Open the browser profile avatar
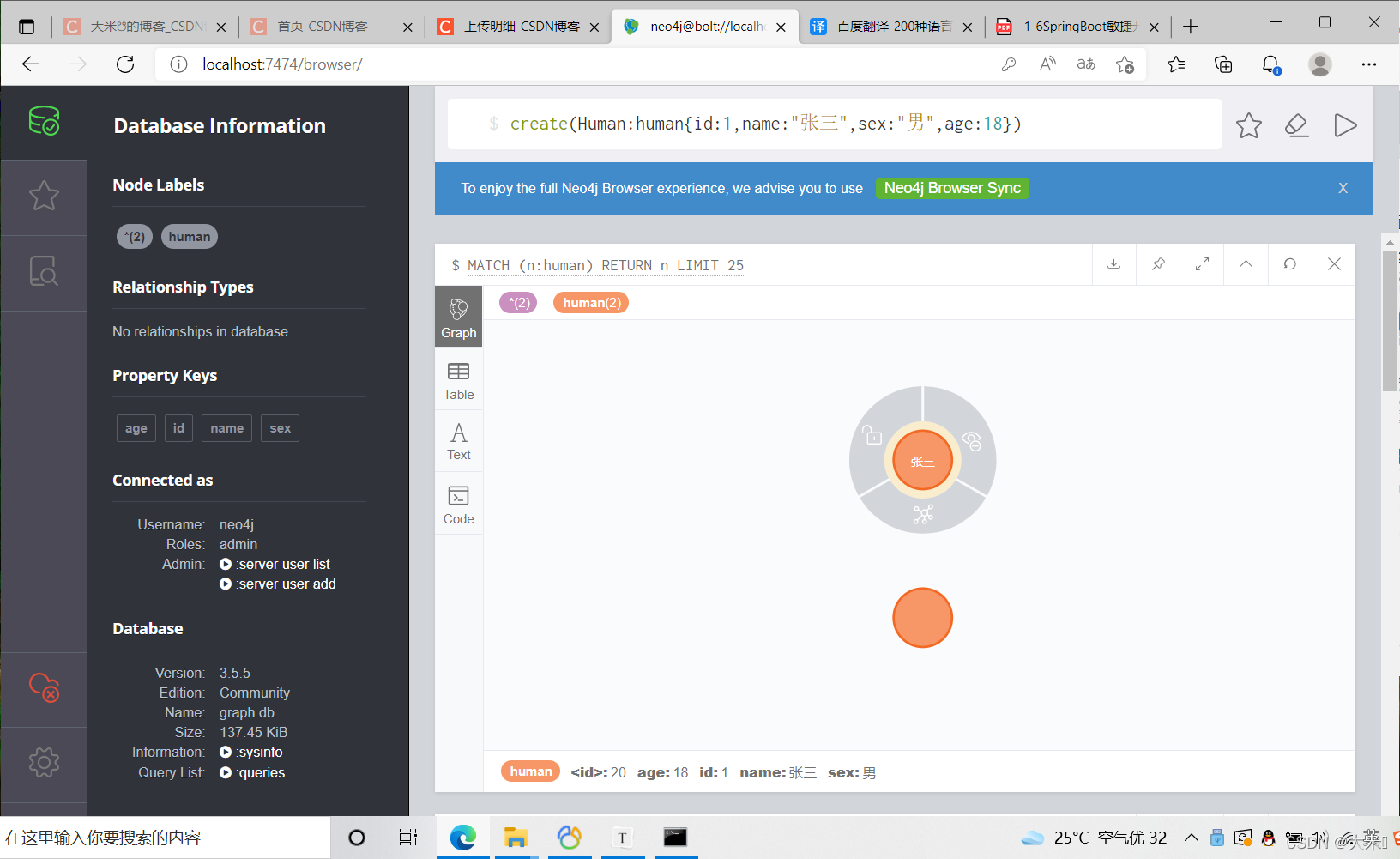This screenshot has width=1400, height=859. tap(1320, 64)
